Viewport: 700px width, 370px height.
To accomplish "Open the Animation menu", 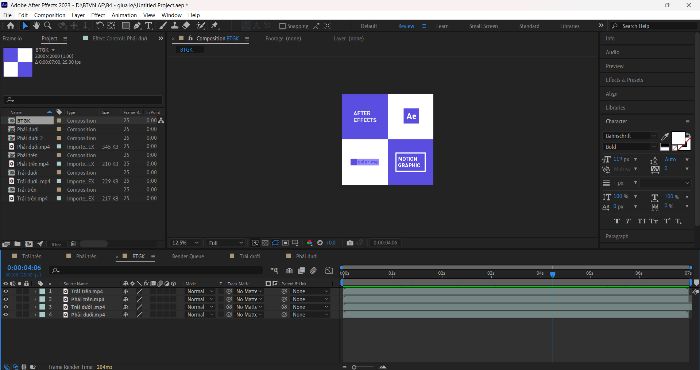I will coord(124,15).
